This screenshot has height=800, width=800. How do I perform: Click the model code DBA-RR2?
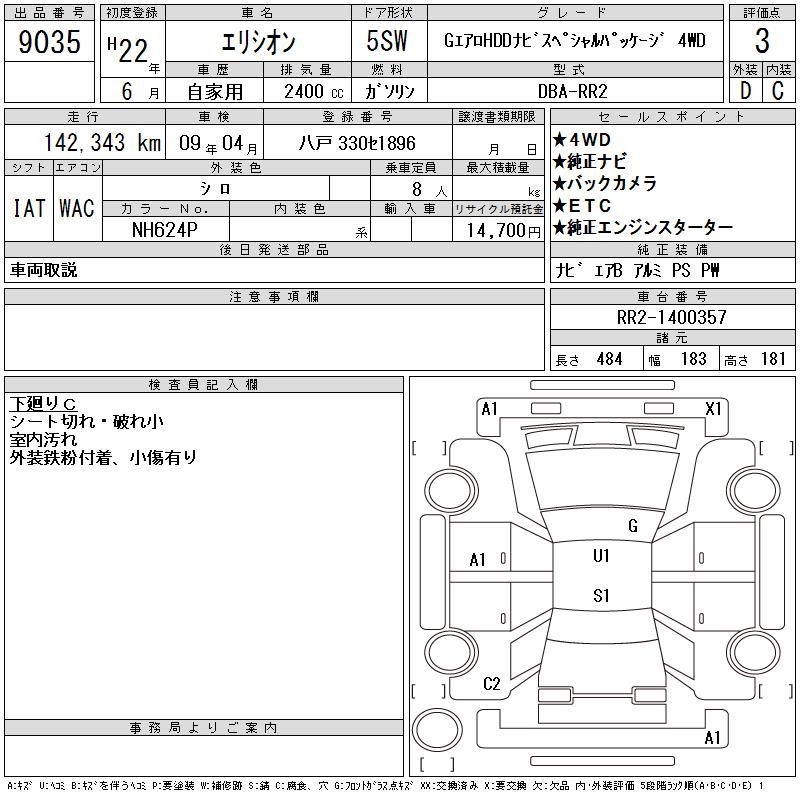(573, 91)
